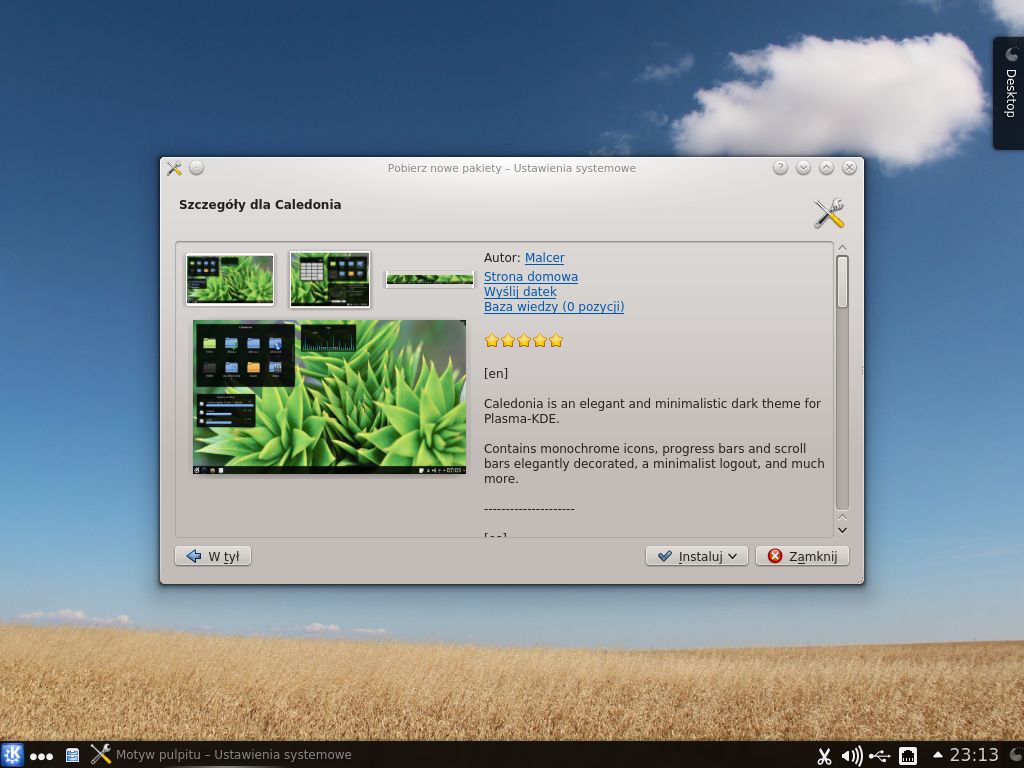1024x768 pixels.
Task: Open the Malcer author link
Action: coord(545,258)
